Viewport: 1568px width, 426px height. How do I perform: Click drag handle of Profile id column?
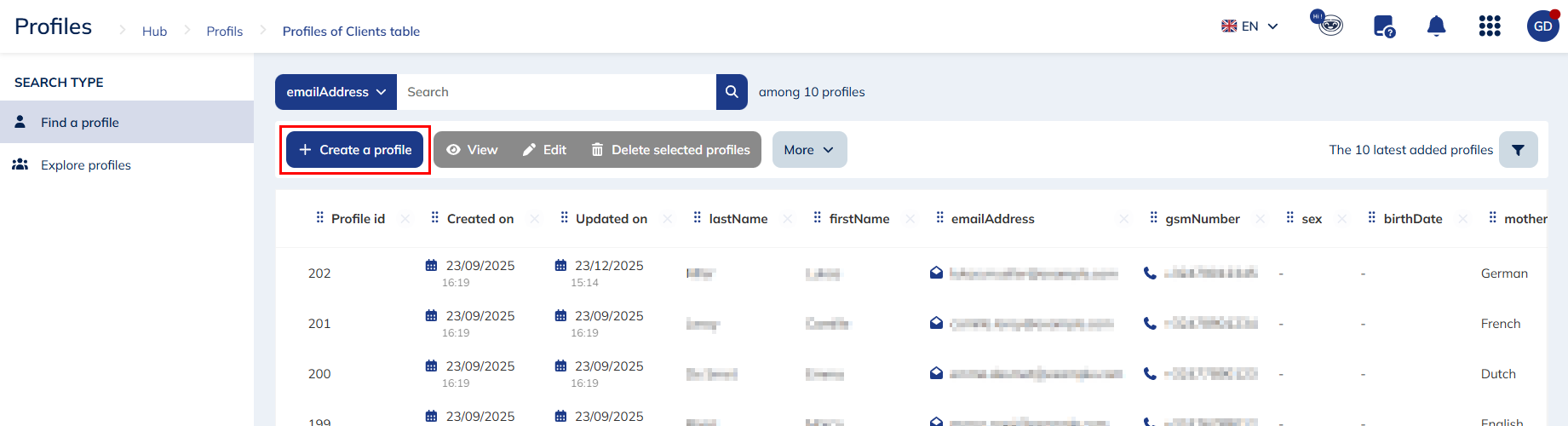click(319, 218)
